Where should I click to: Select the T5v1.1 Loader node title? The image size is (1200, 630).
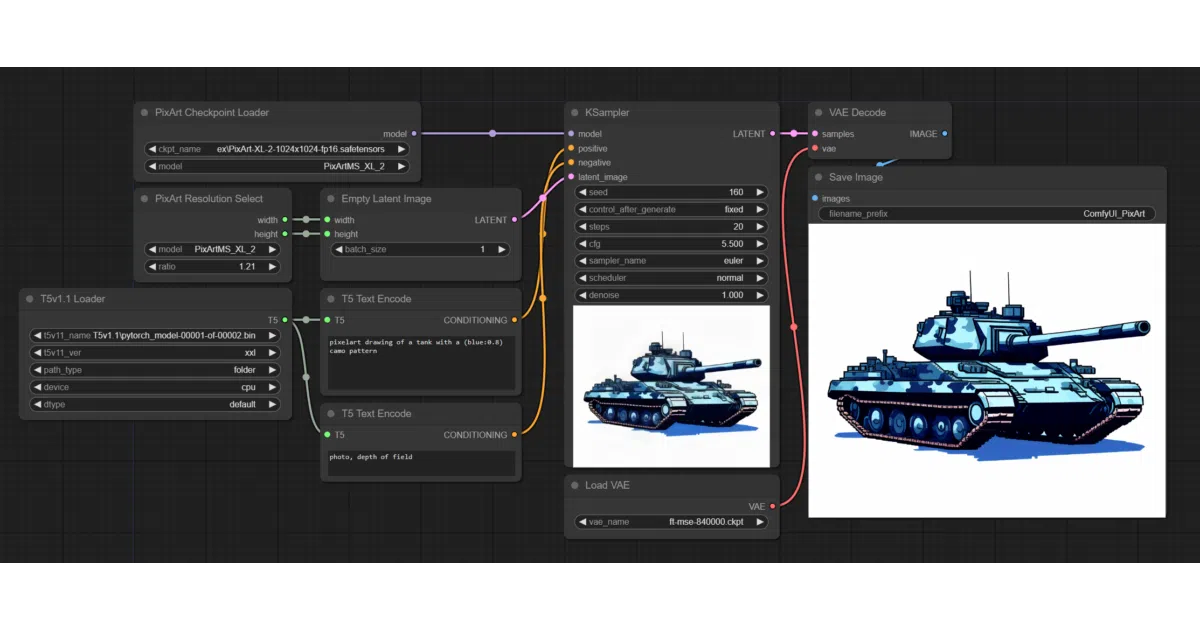pyautogui.click(x=73, y=299)
